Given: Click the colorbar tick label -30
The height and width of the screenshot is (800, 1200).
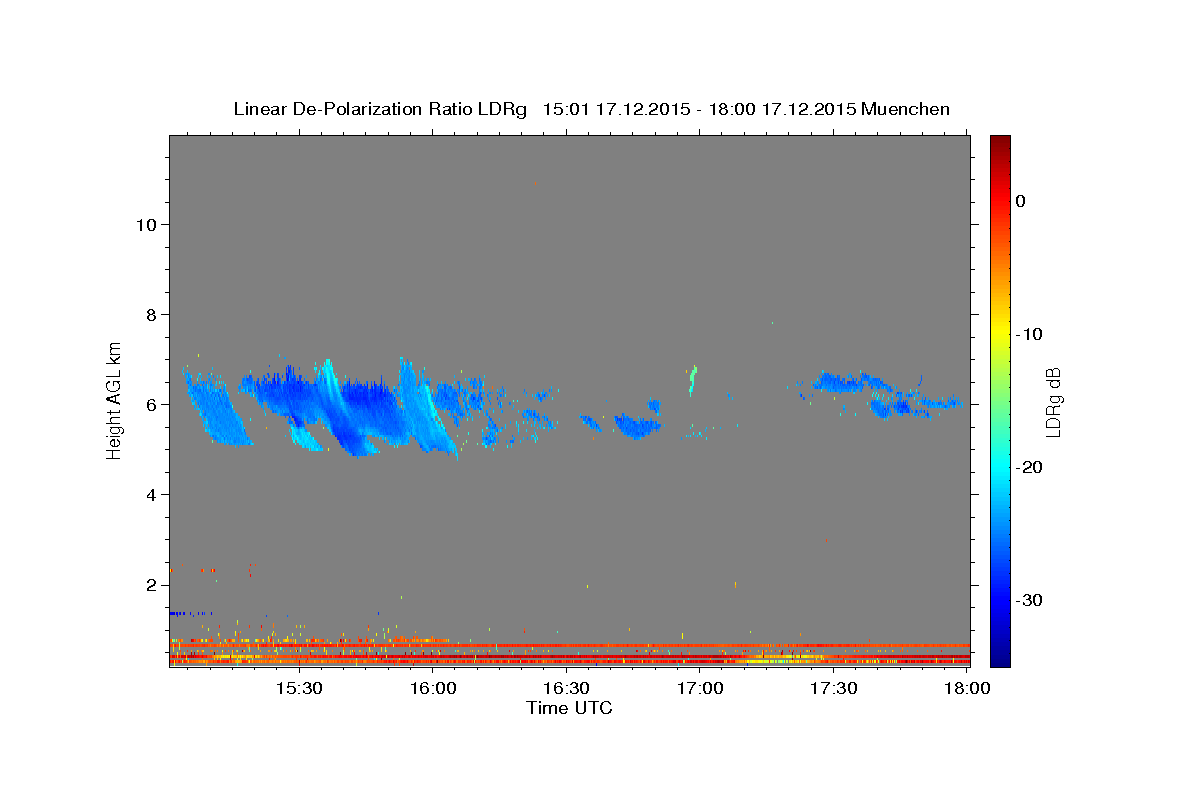Looking at the screenshot, I should (1029, 600).
